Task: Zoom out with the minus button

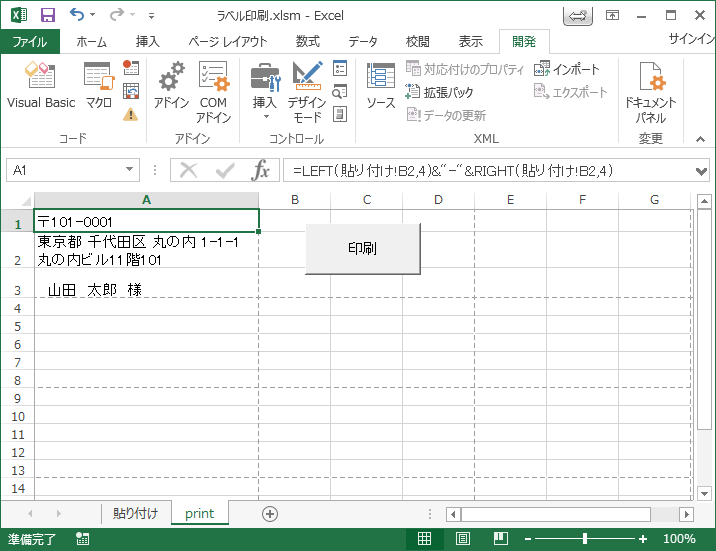Action: pos(528,539)
